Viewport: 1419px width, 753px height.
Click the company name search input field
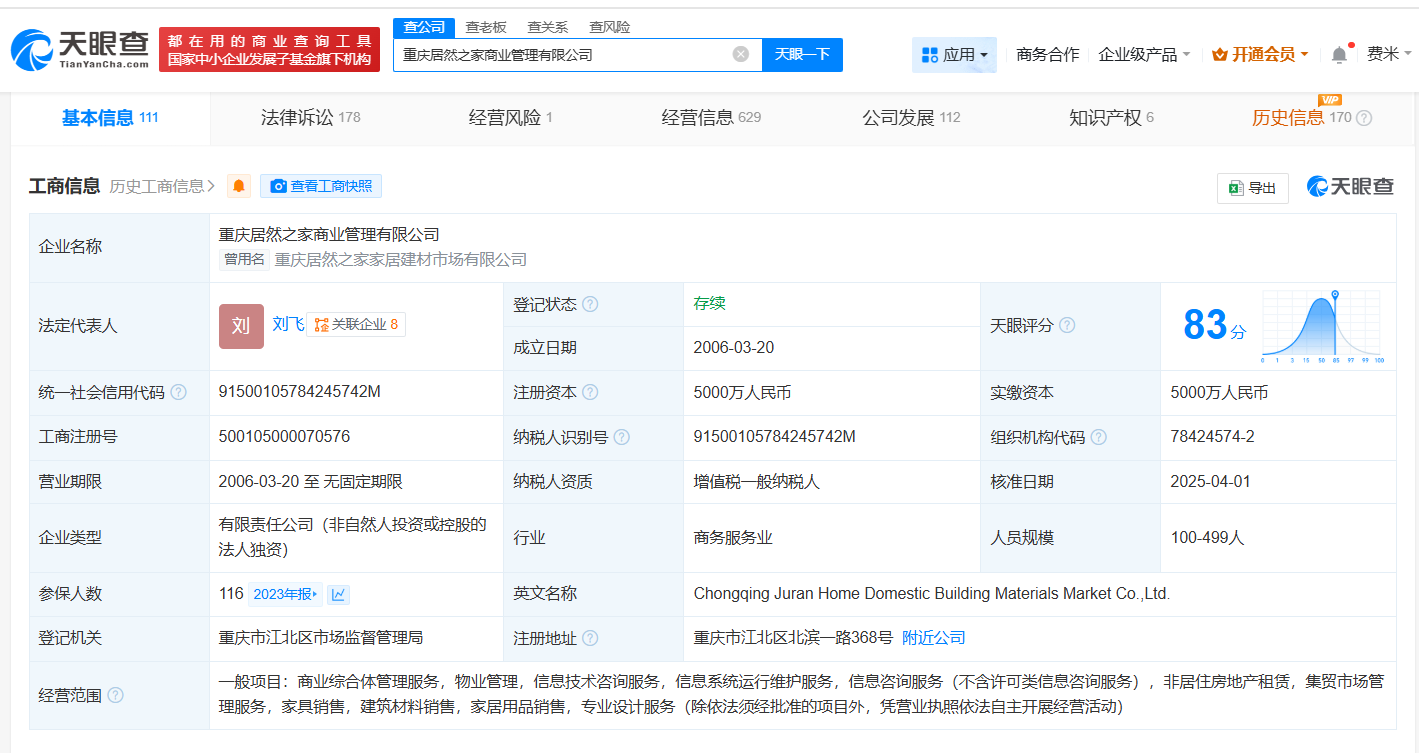coord(560,55)
